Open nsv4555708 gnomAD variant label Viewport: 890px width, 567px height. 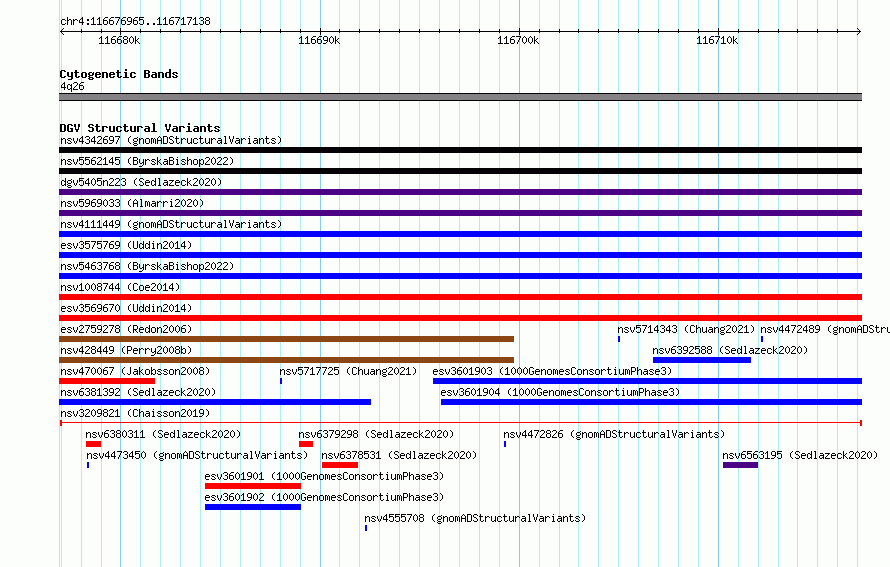(475, 518)
